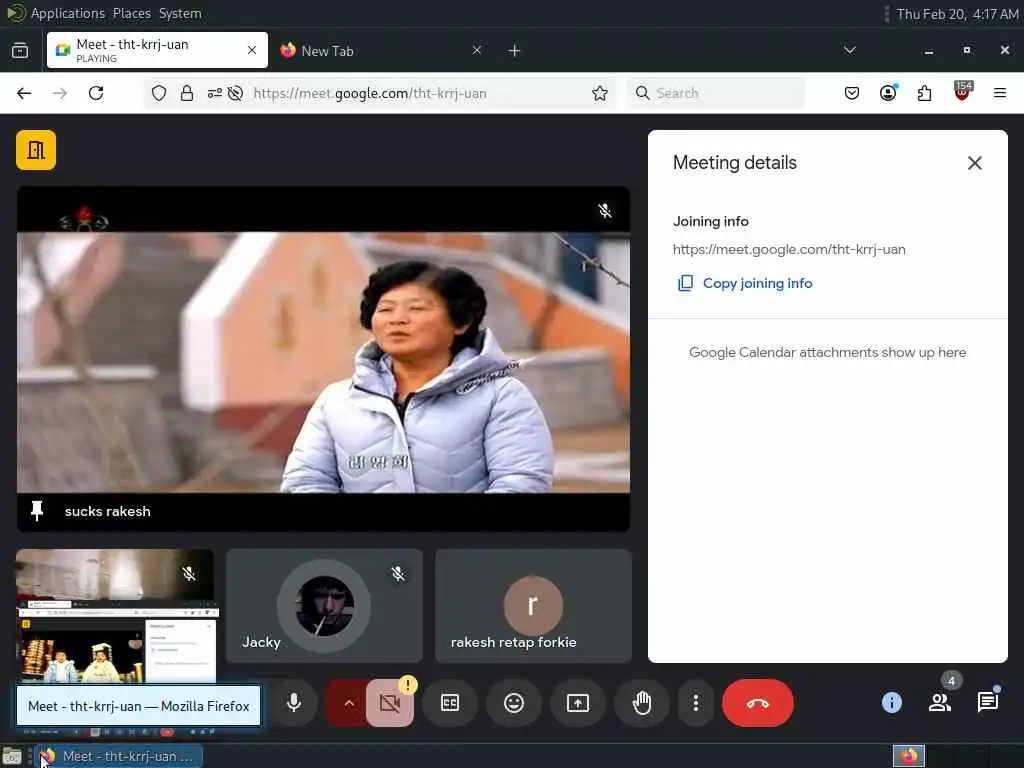Screen dimensions: 1024x768
Task: Open Firefox hamburger application menu
Action: (999, 93)
